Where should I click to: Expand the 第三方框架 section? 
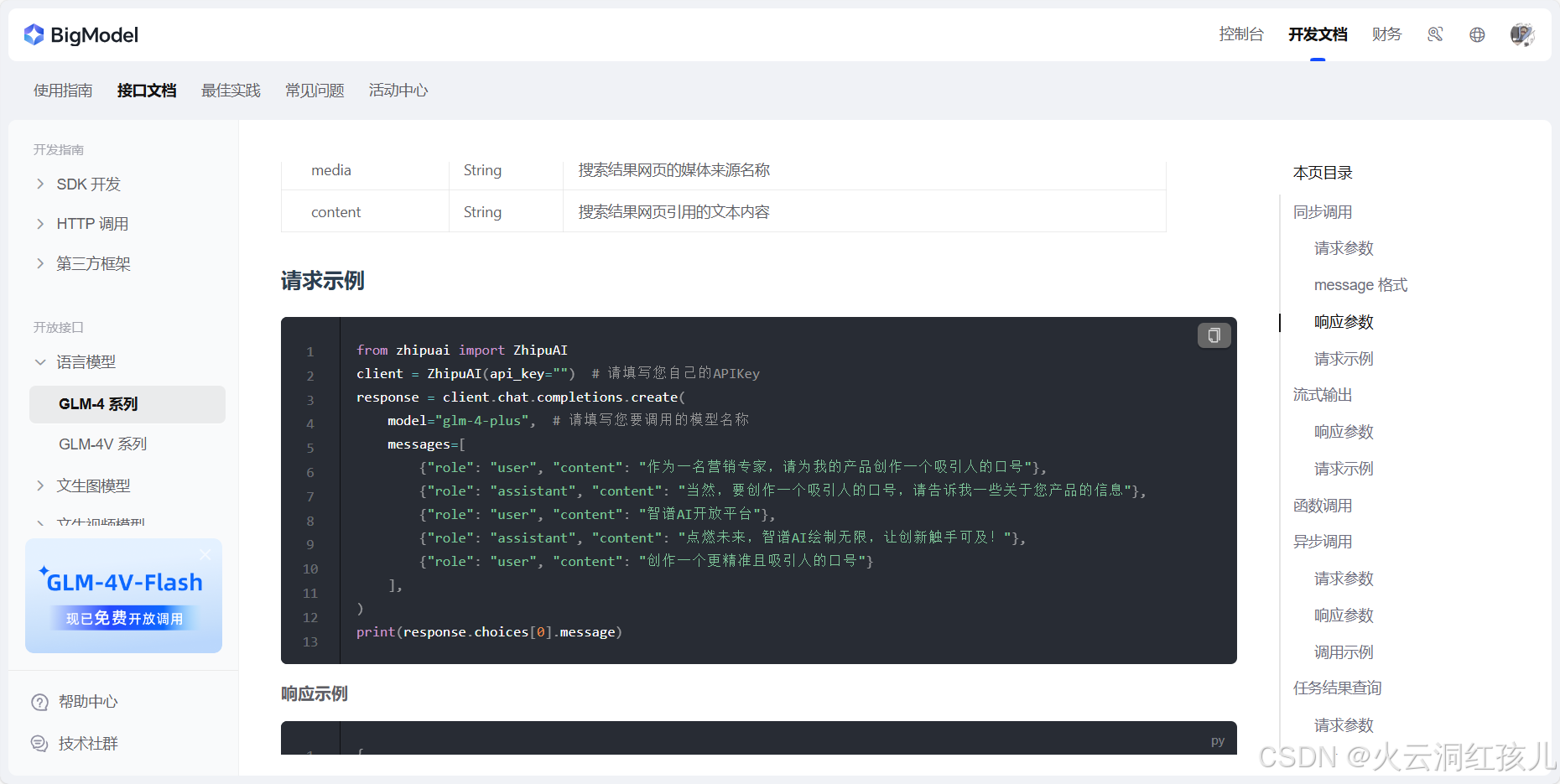coord(39,263)
